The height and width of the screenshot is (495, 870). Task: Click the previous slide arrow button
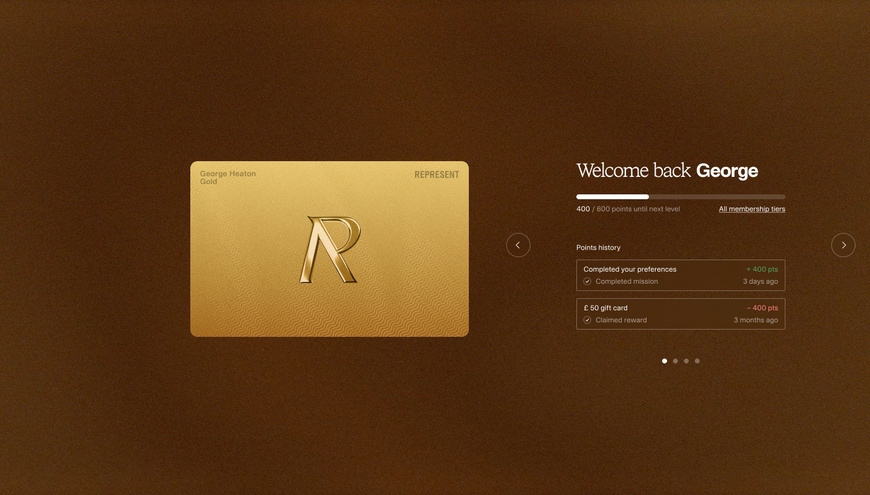tap(518, 245)
